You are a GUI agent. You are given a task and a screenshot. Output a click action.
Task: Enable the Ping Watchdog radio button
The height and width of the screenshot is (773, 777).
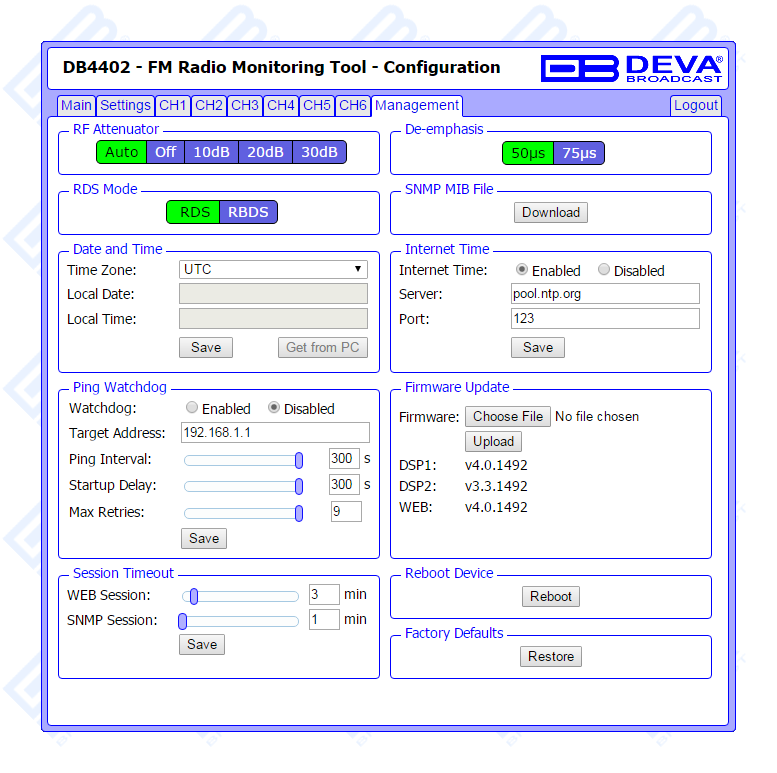click(192, 408)
